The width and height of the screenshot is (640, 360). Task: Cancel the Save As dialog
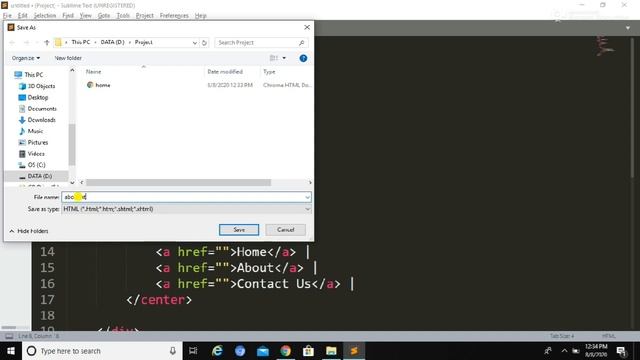[285, 230]
